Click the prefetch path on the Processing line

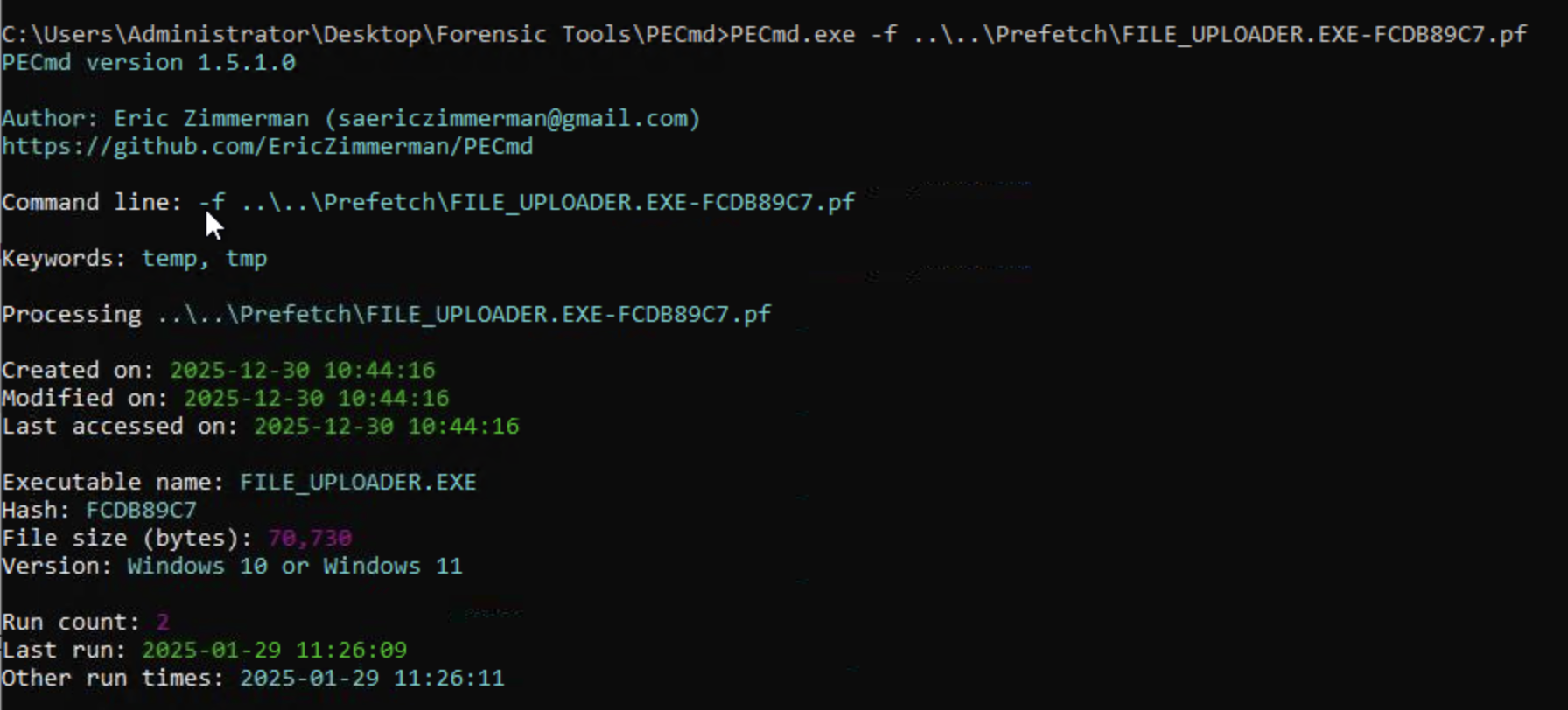[x=464, y=314]
